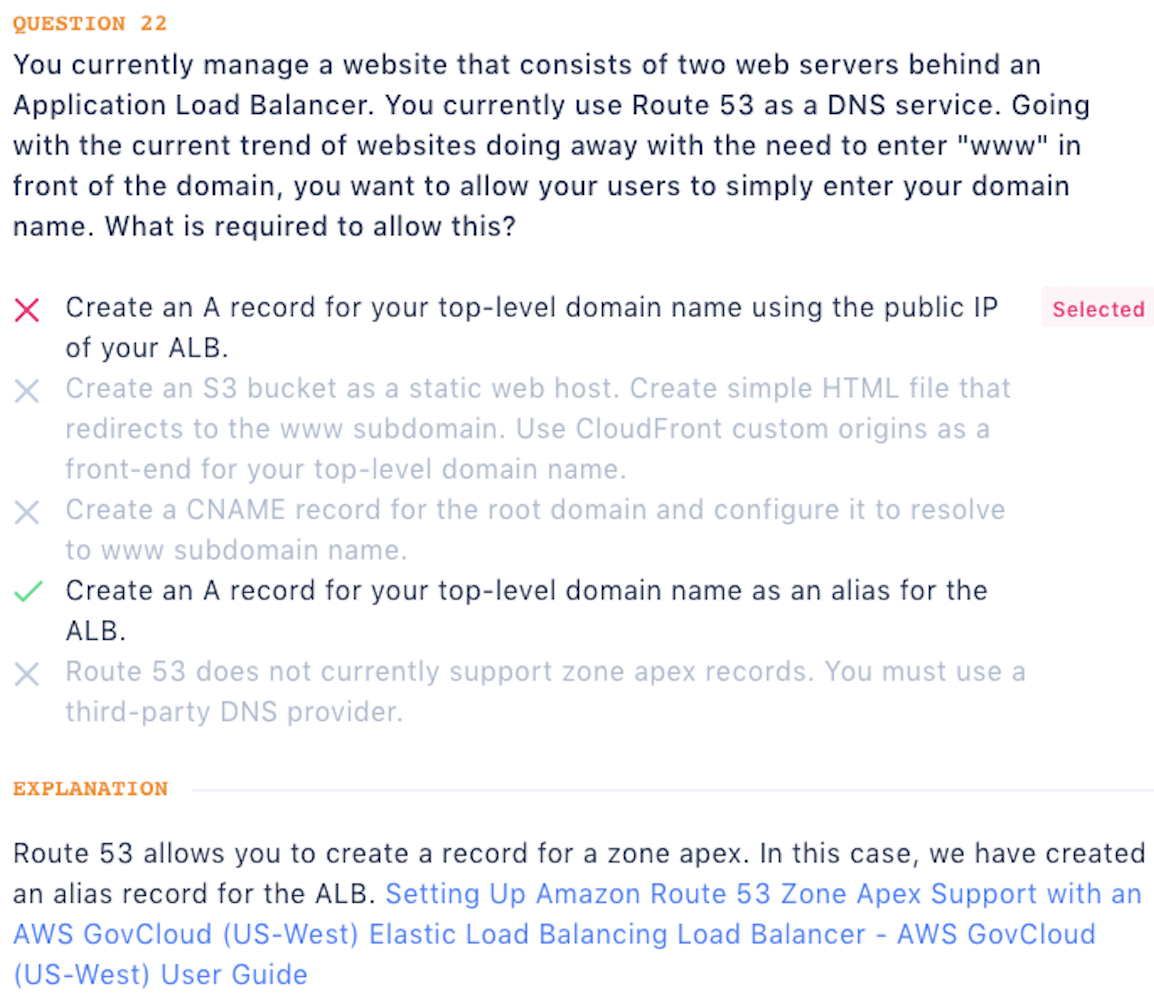Click the green checkmark beside the alias answer
The width and height of the screenshot is (1154, 1004).
click(x=28, y=593)
